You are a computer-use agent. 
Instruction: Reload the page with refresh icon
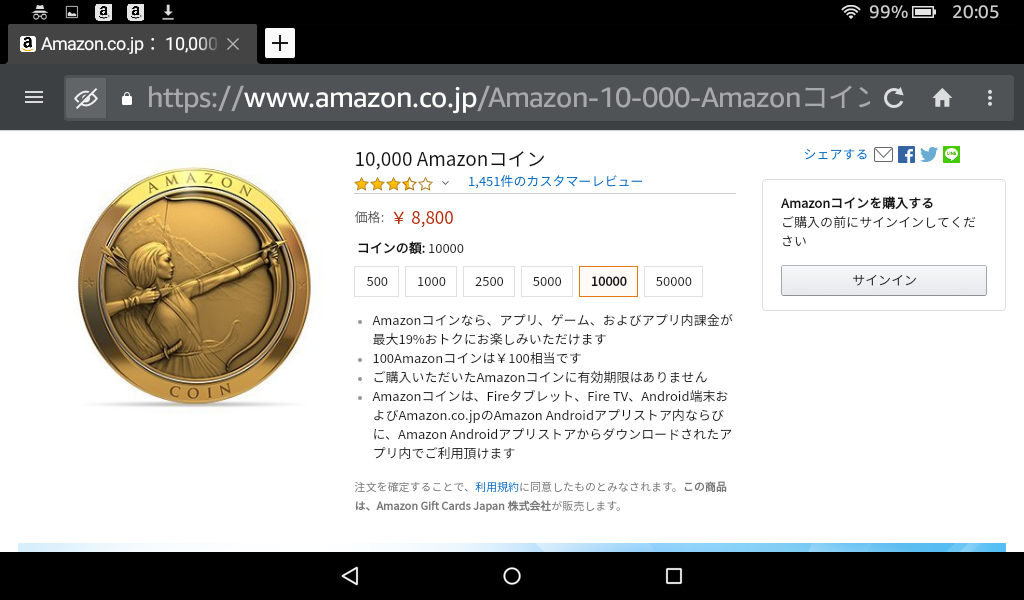(x=893, y=98)
